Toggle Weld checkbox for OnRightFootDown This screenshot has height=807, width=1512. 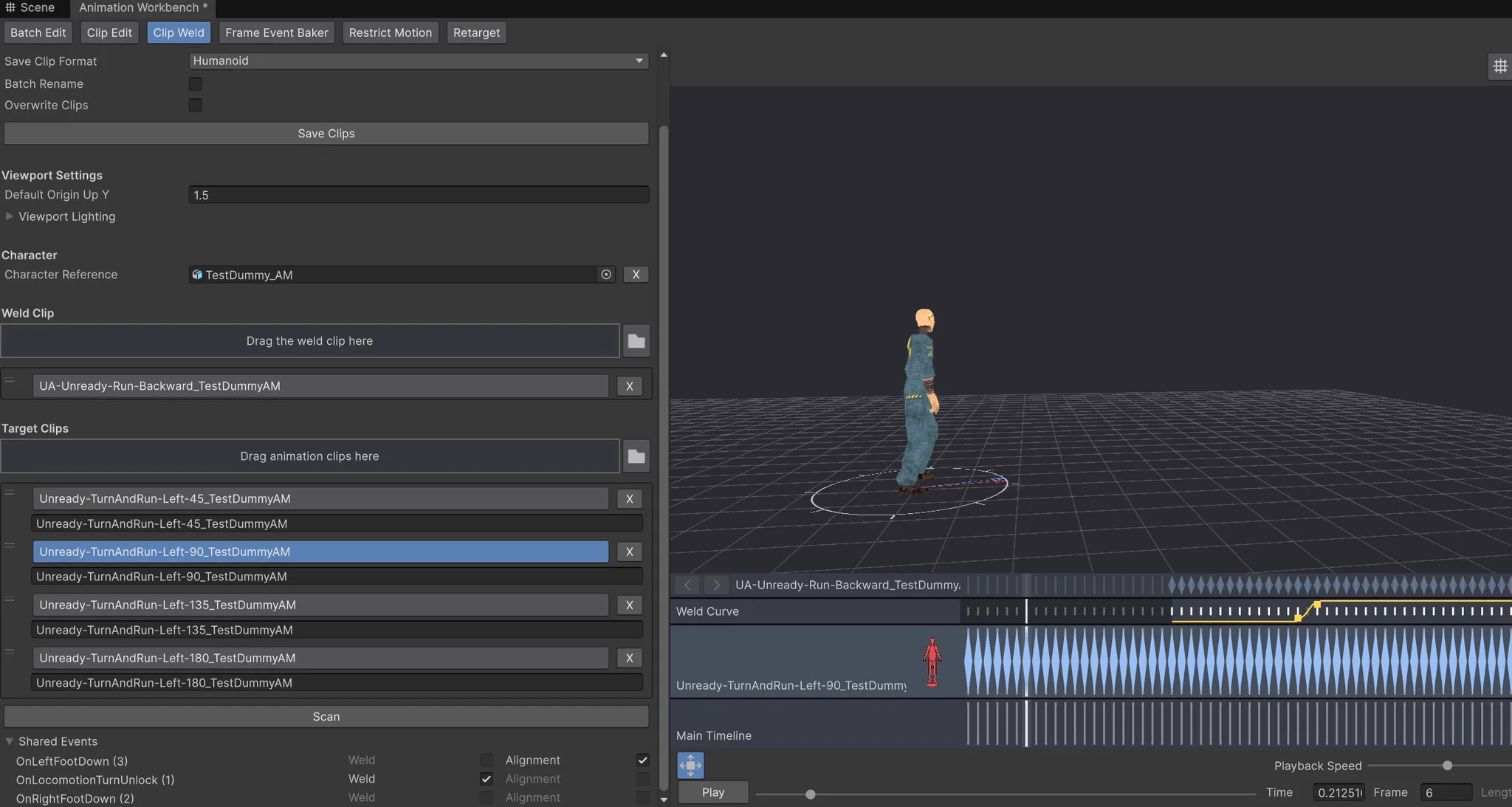(x=486, y=797)
